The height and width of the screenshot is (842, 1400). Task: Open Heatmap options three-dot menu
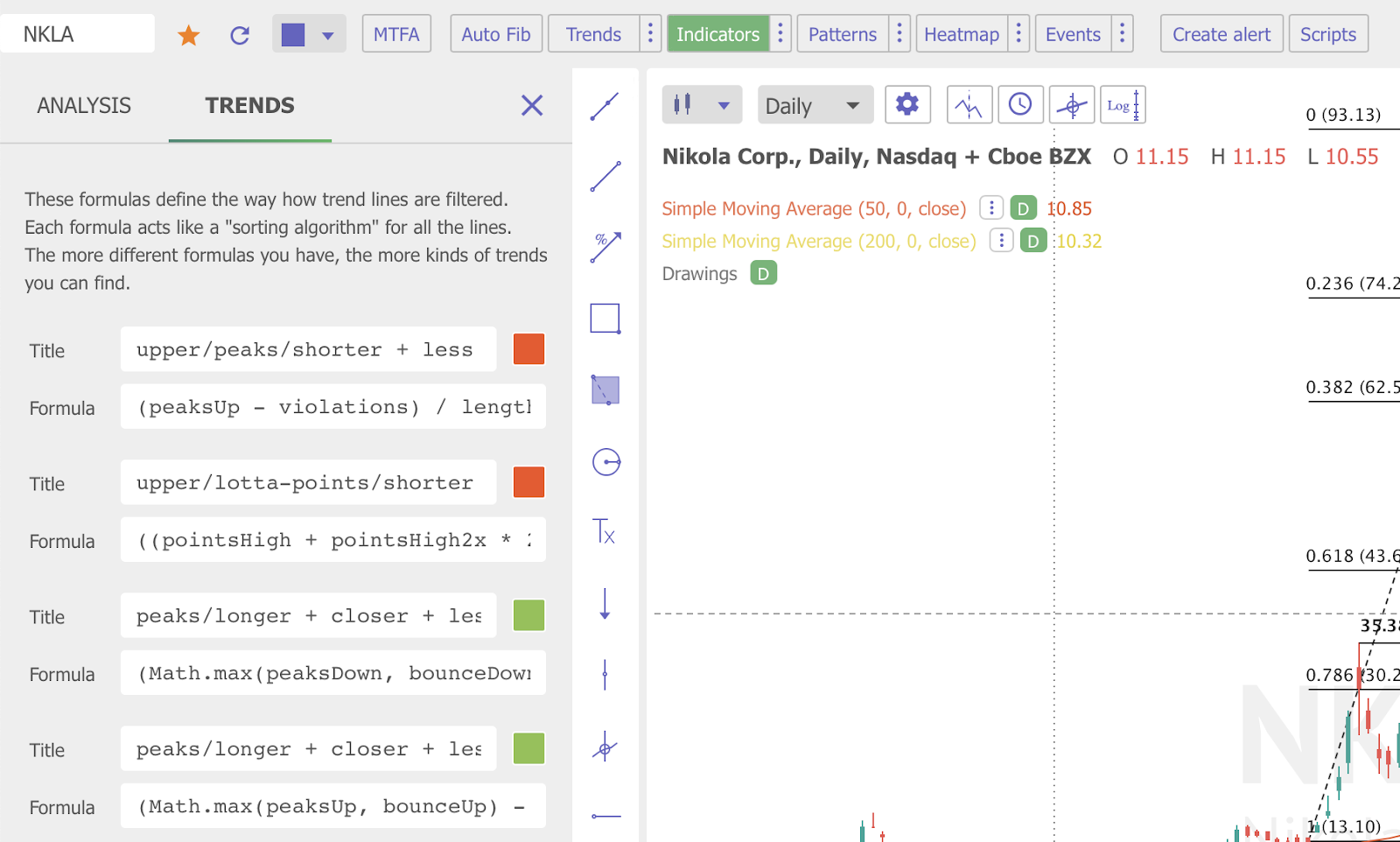click(x=1018, y=34)
